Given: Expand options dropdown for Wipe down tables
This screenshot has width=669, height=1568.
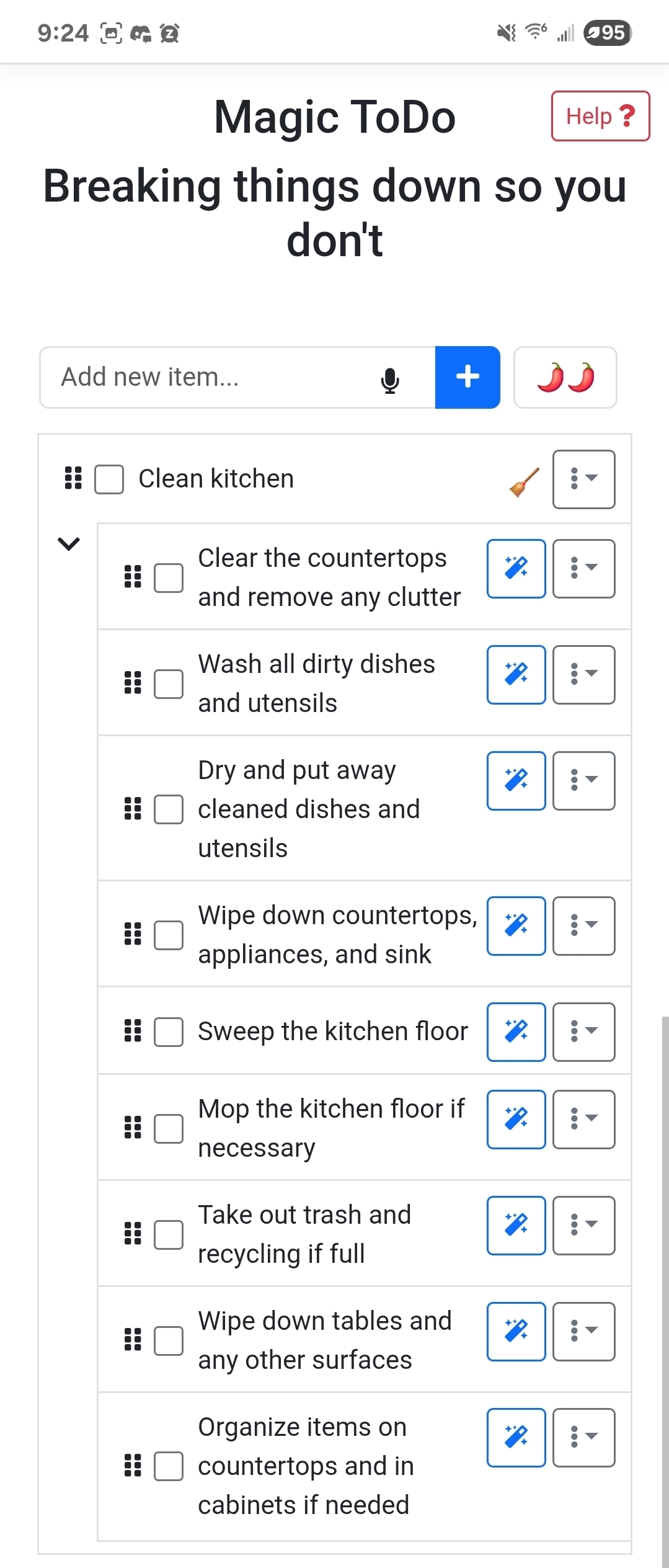Looking at the screenshot, I should point(583,1331).
